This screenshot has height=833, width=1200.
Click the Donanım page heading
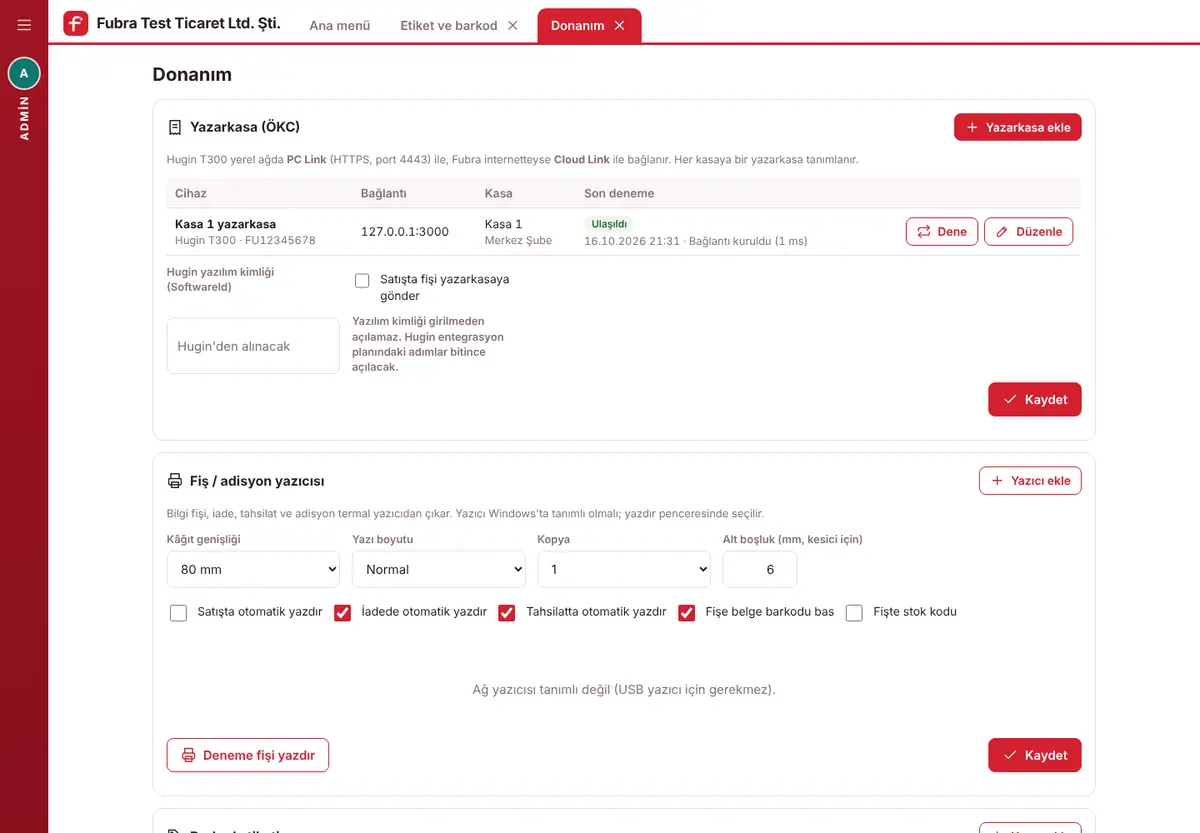point(192,74)
